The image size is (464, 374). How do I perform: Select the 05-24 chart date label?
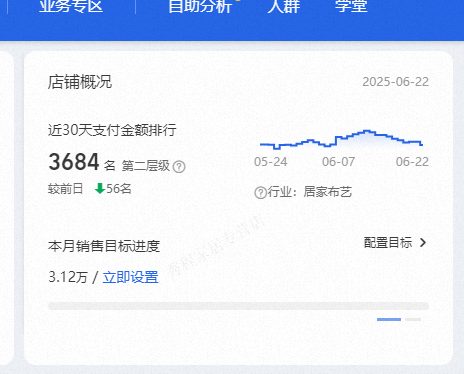click(x=270, y=162)
